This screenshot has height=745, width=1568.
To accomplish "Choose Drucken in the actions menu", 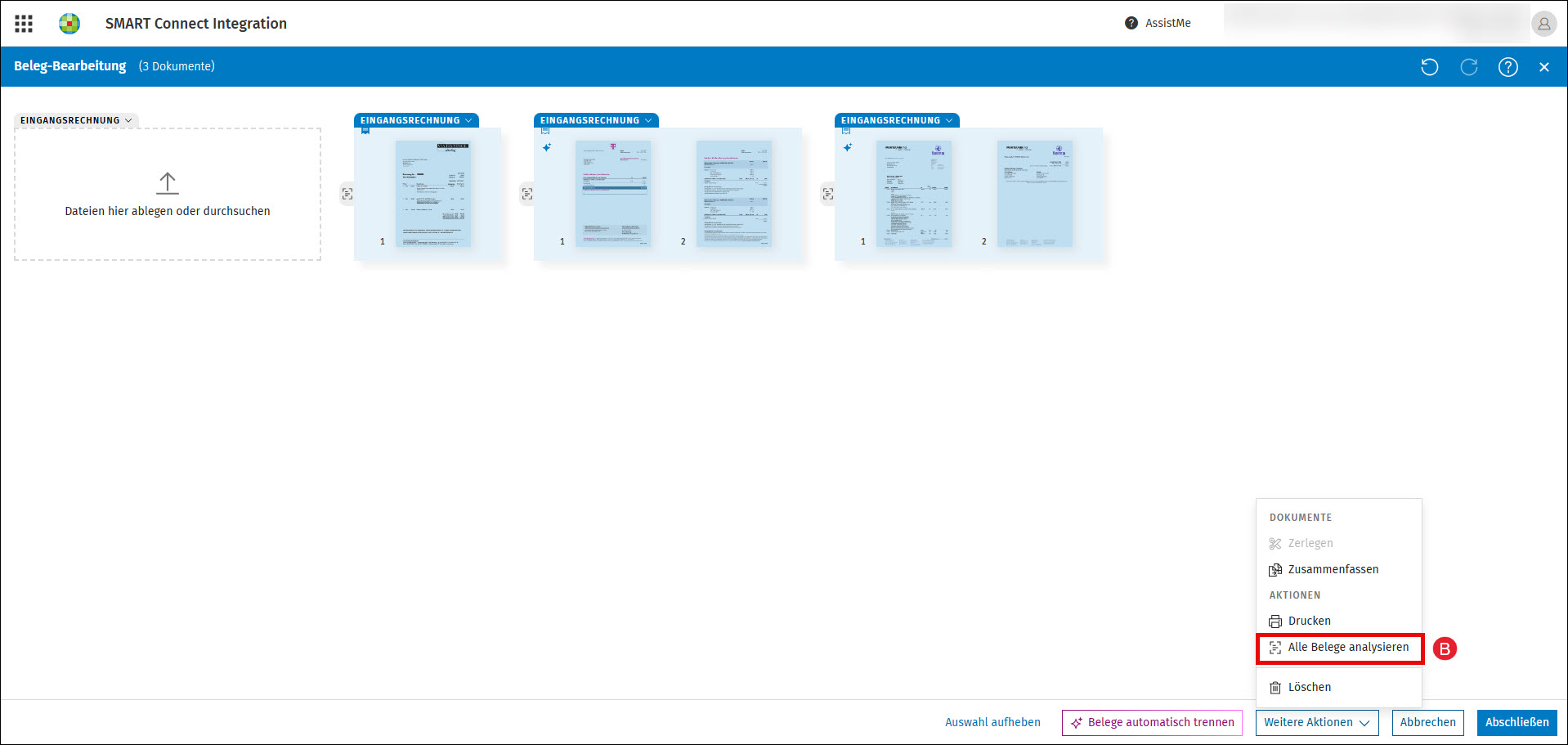I will 1338,621.
